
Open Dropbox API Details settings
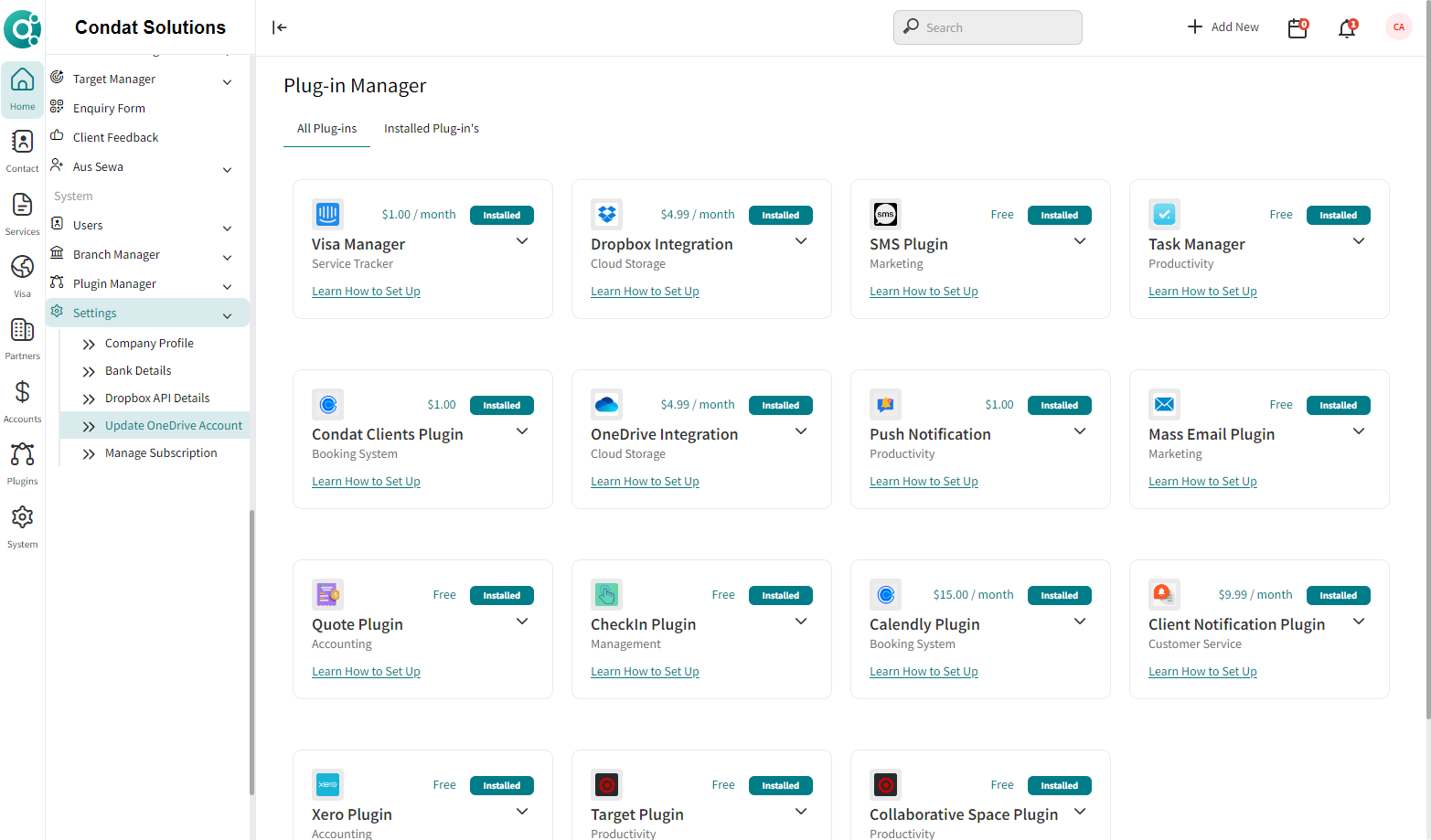[157, 399]
